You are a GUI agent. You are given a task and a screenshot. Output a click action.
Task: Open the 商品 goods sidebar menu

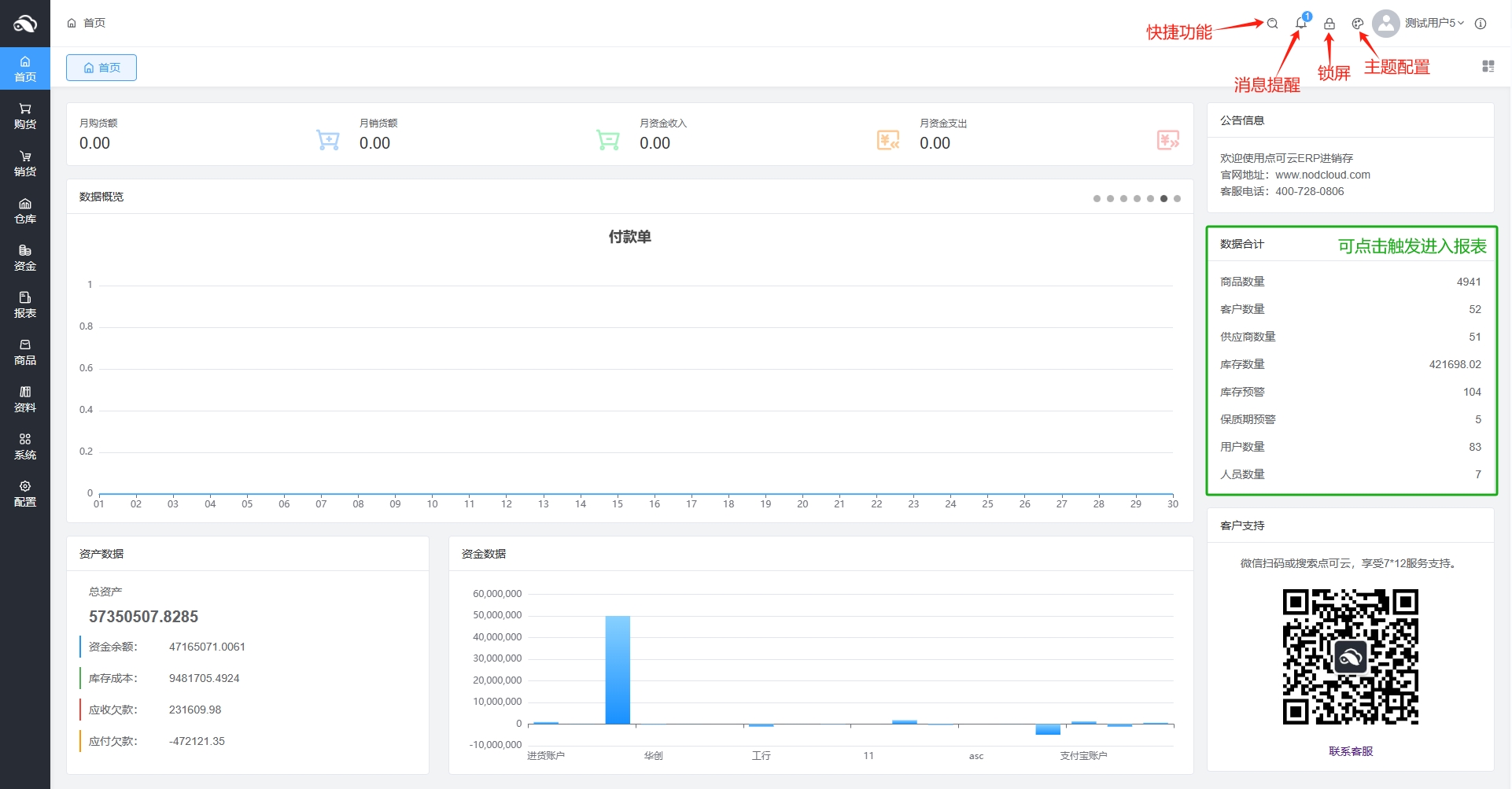[25, 352]
